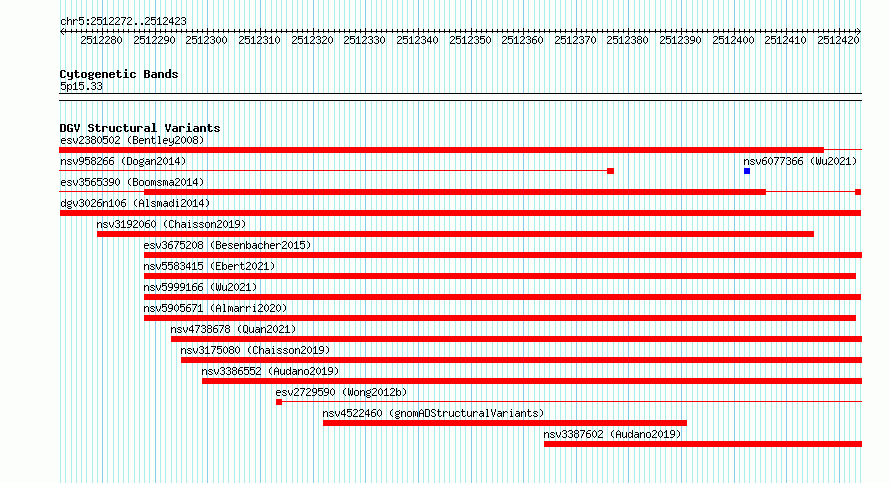This screenshot has height=483, width=890.
Task: Click the nsv5999166 (Wu2021) label
Action: (200, 287)
